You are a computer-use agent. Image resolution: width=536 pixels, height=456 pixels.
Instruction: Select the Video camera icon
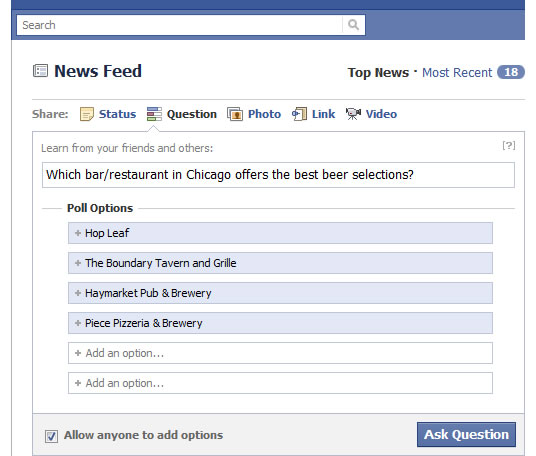coord(353,114)
